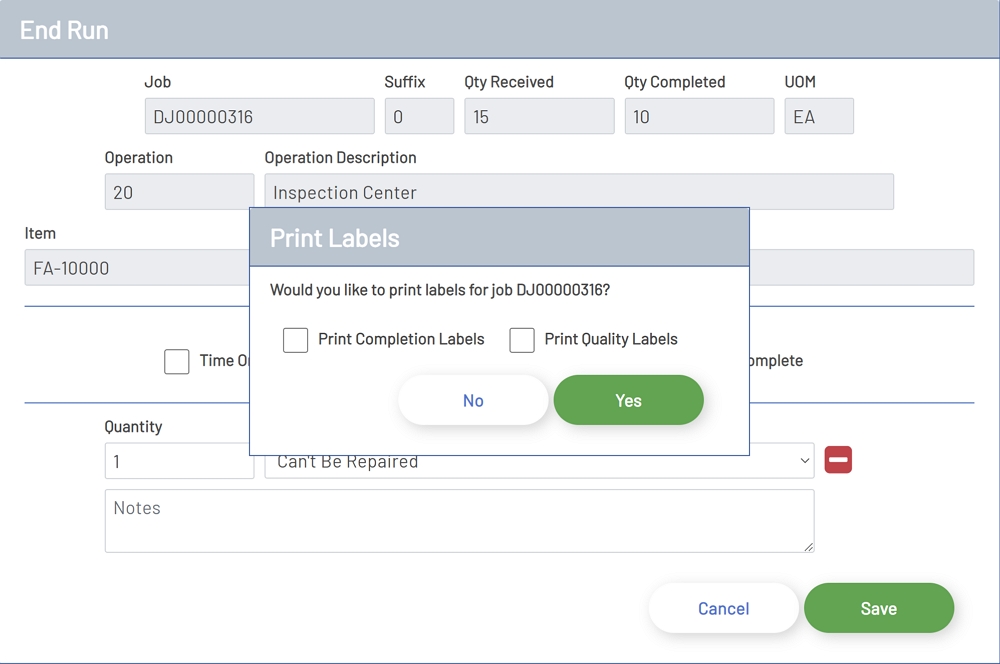Click the Qty Received field
This screenshot has height=664, width=1000.
(x=539, y=116)
